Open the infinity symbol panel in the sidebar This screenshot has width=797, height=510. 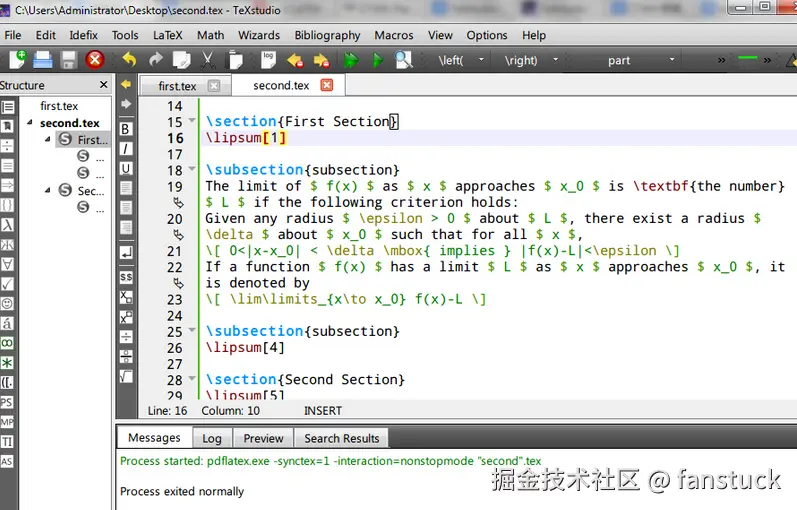(7, 343)
